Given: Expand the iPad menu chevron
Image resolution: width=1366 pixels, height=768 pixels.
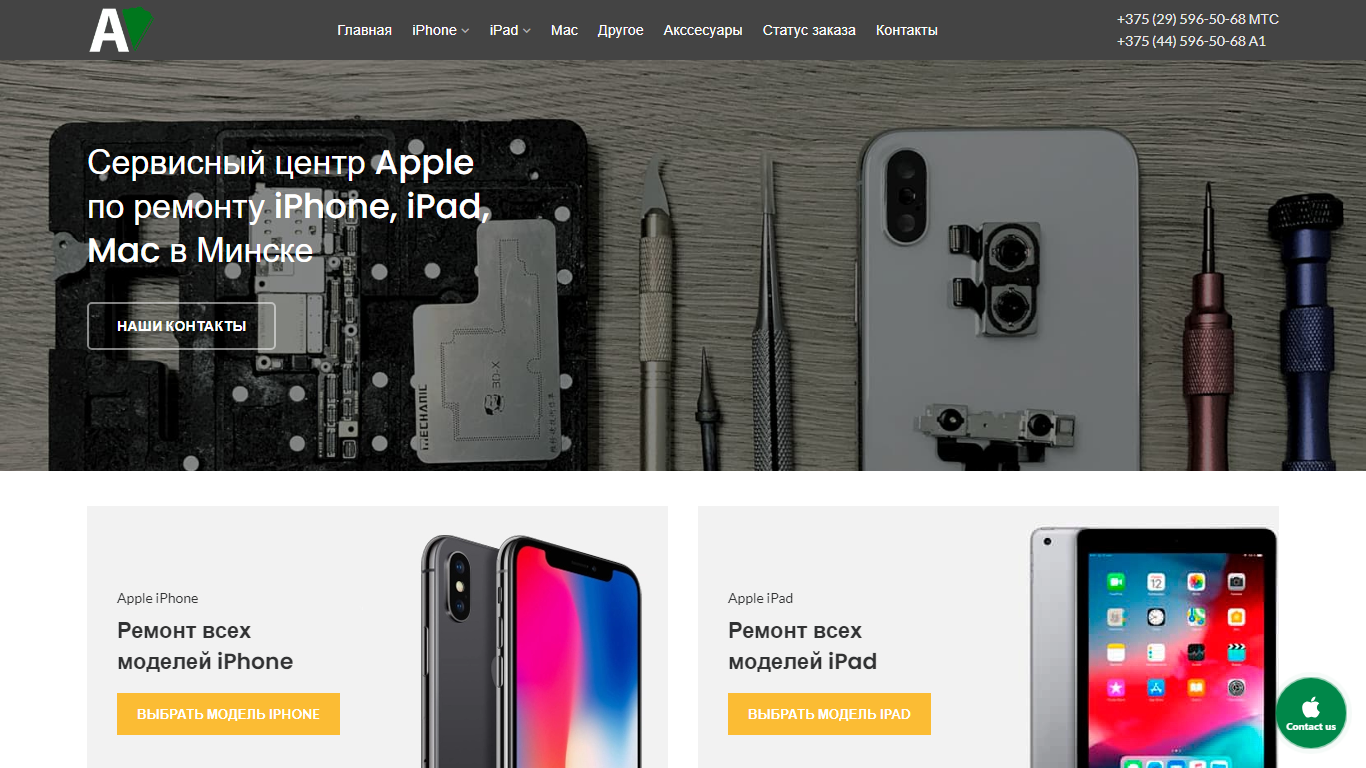Looking at the screenshot, I should pyautogui.click(x=527, y=31).
